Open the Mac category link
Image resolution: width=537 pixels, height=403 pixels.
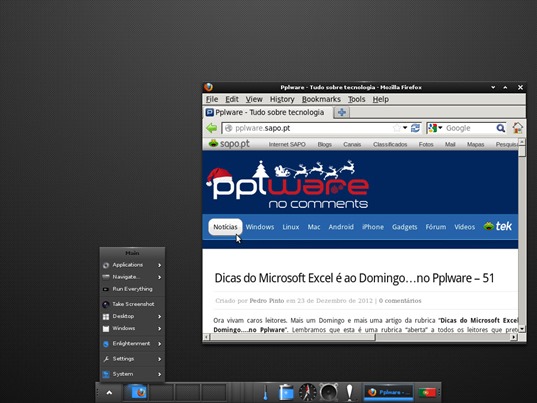(314, 227)
